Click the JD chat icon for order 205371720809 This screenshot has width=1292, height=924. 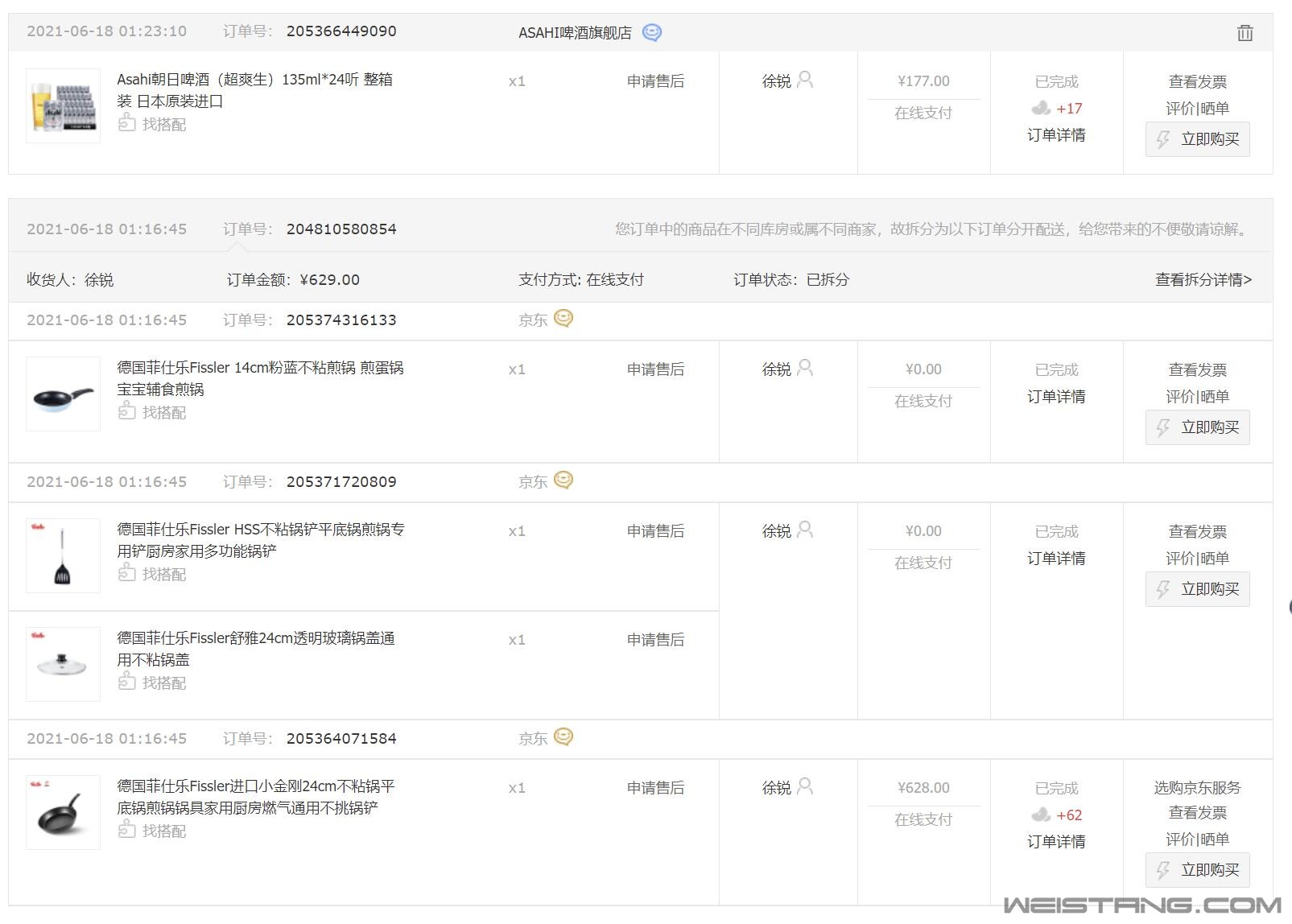tap(563, 481)
